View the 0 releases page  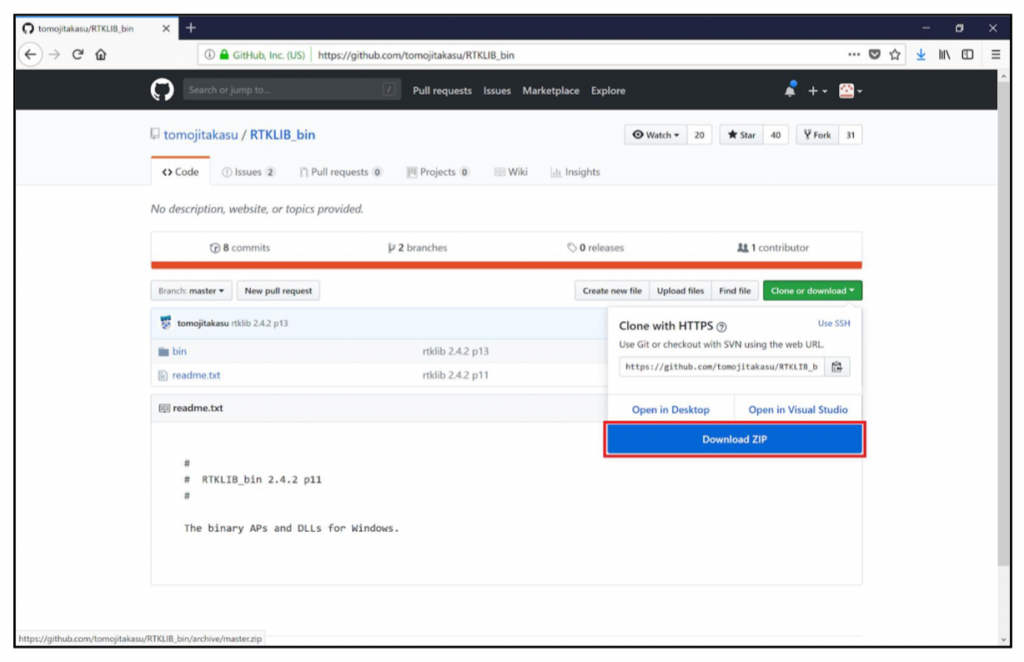595,248
